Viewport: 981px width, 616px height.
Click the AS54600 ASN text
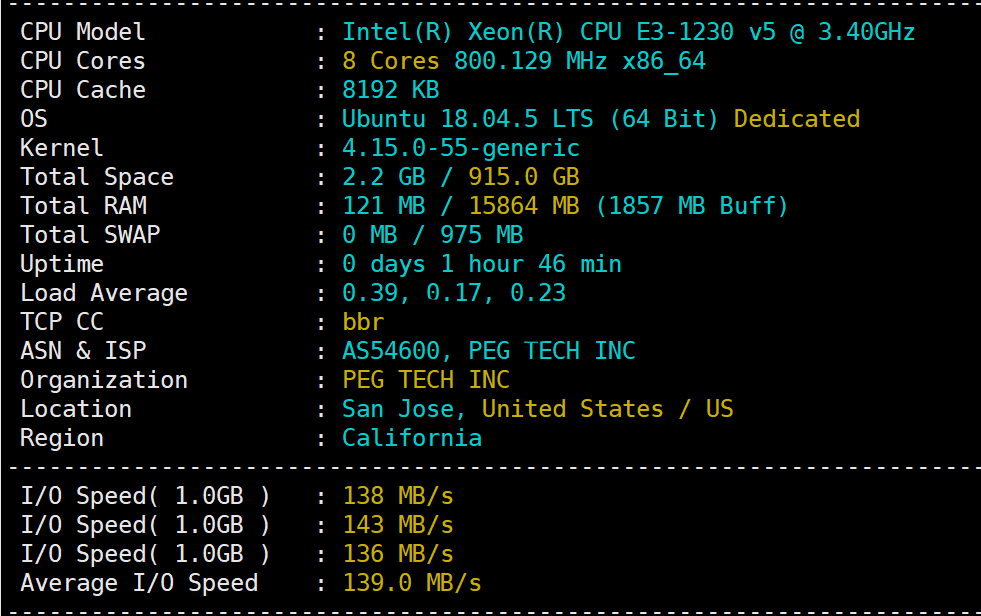pos(390,351)
